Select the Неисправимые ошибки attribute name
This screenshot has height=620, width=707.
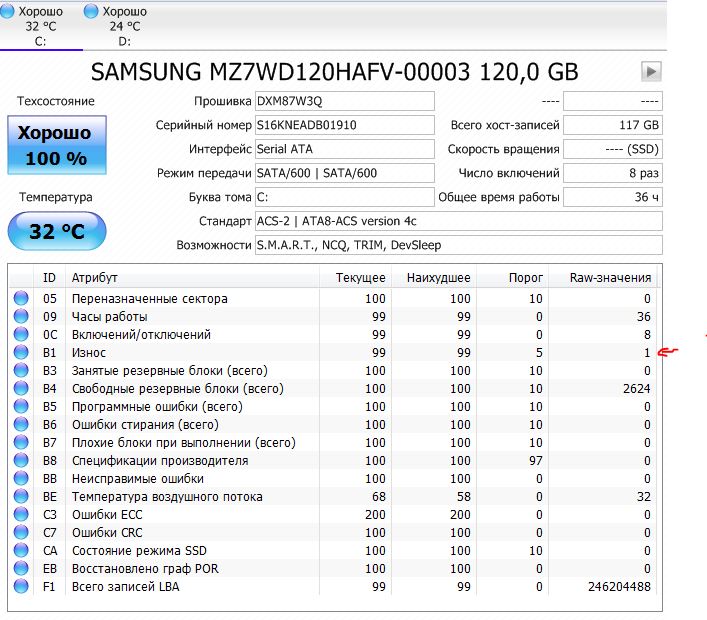click(x=138, y=479)
